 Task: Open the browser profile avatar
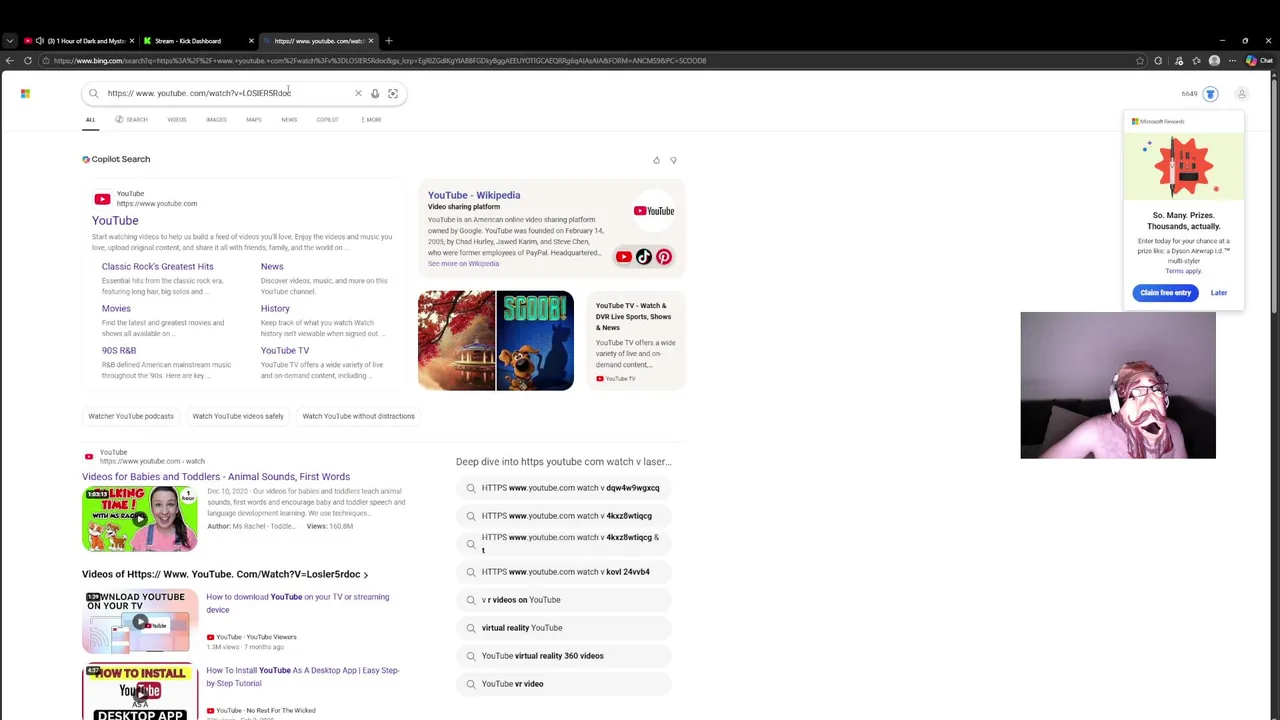click(x=1214, y=61)
